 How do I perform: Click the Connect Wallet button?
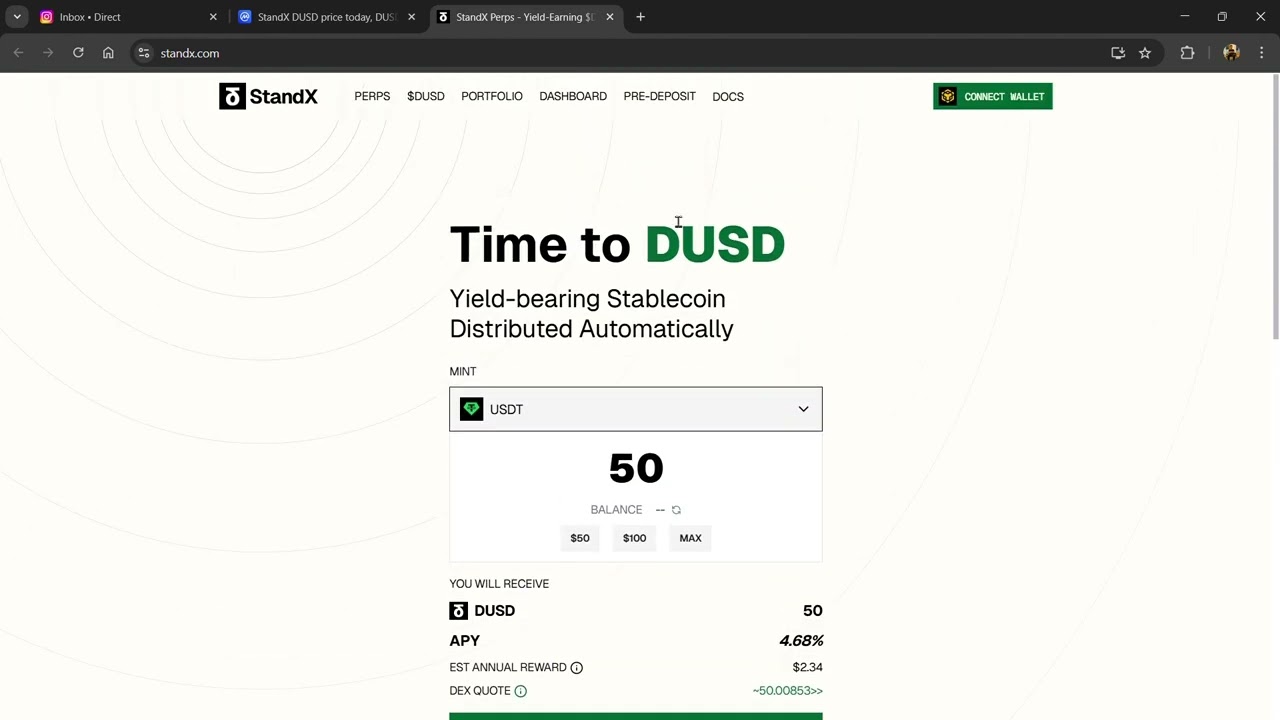[993, 96]
